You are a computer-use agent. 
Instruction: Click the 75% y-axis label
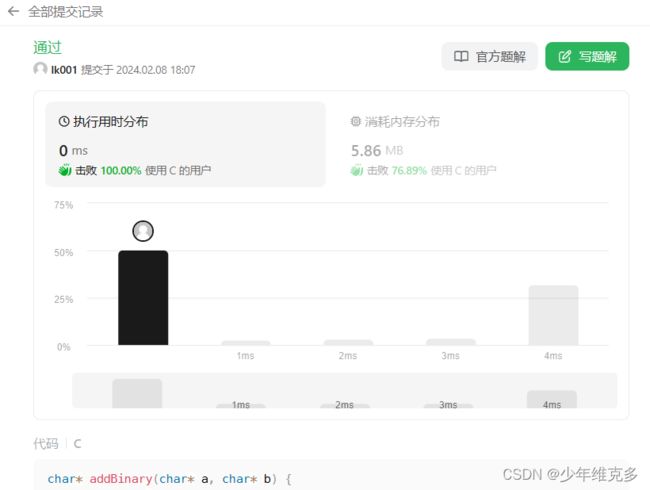[x=63, y=205]
